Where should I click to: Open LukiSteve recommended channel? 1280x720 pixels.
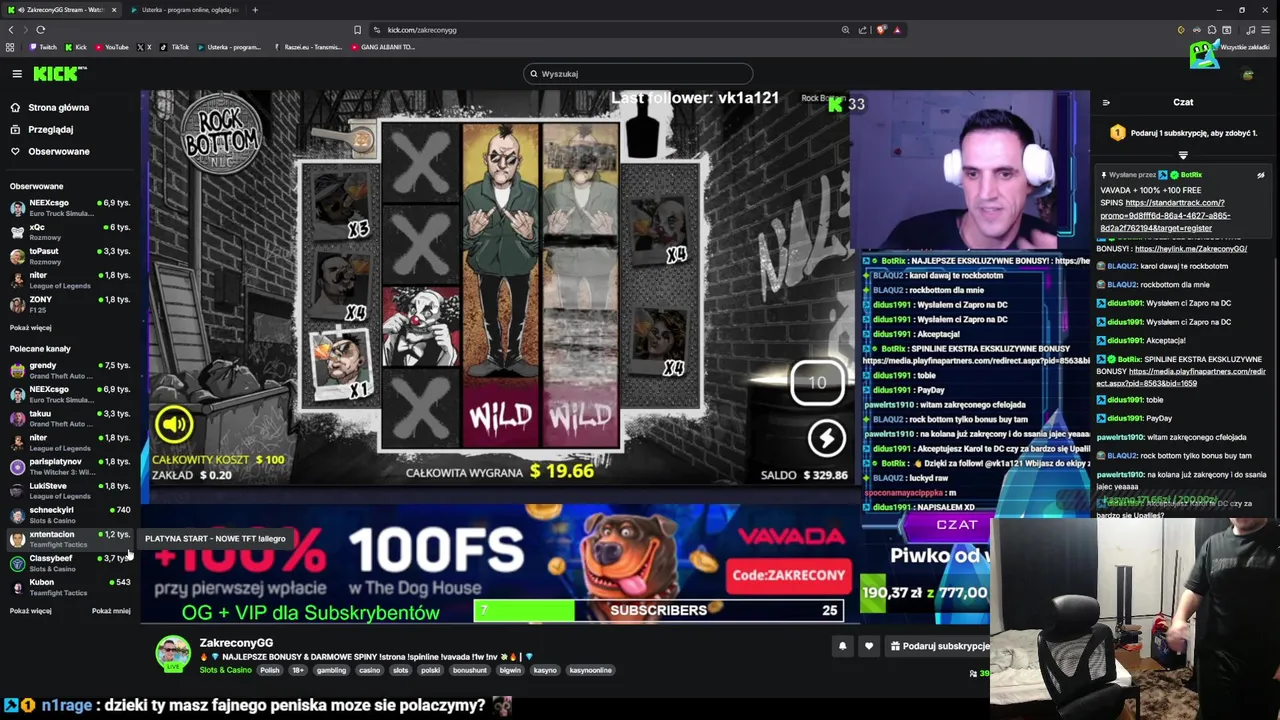point(70,490)
